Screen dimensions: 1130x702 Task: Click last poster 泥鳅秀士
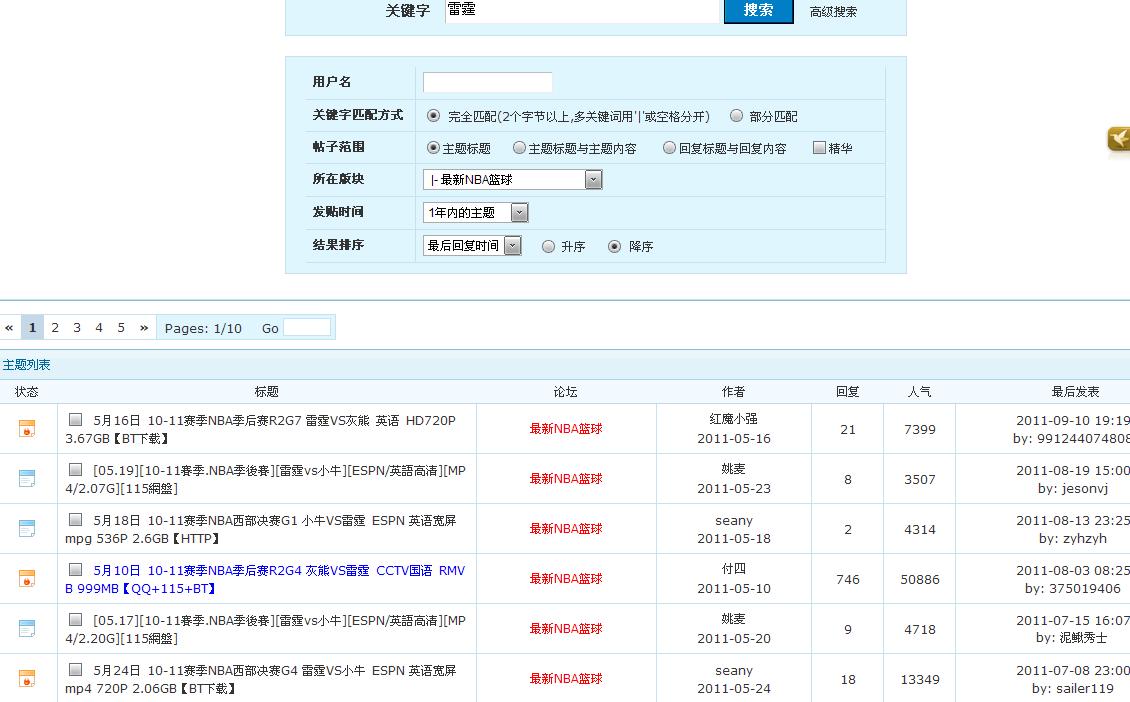pyautogui.click(x=1082, y=638)
